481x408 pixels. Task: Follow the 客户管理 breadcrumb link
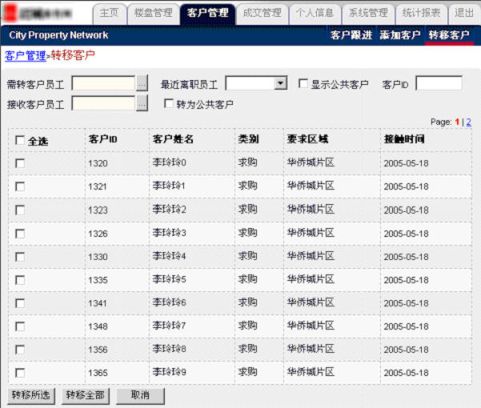26,56
